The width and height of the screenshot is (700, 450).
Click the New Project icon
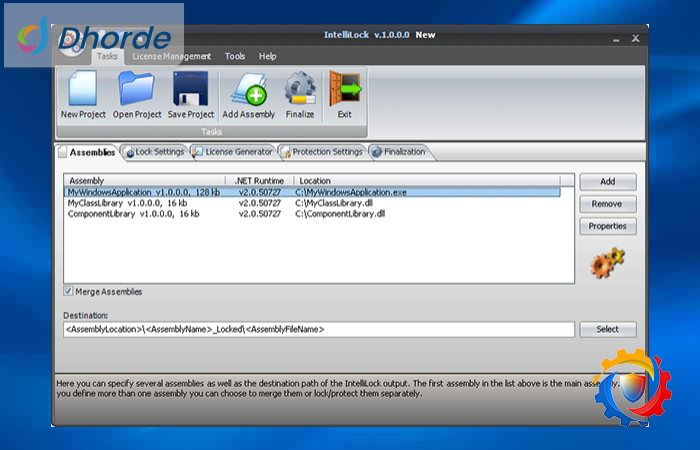point(83,90)
